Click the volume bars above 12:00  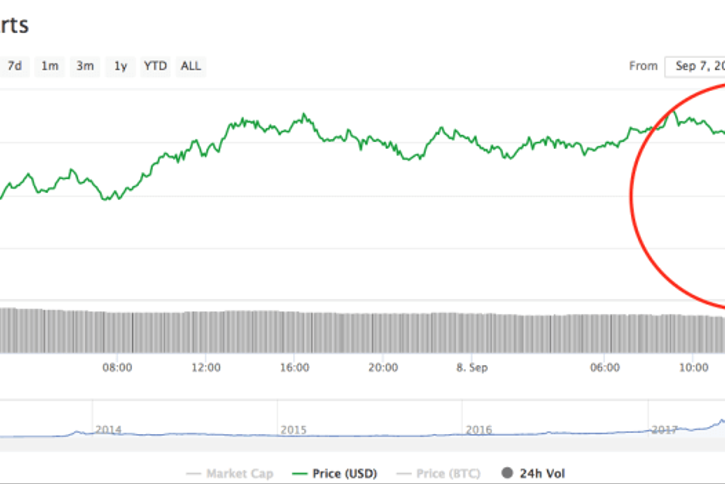click(x=206, y=332)
